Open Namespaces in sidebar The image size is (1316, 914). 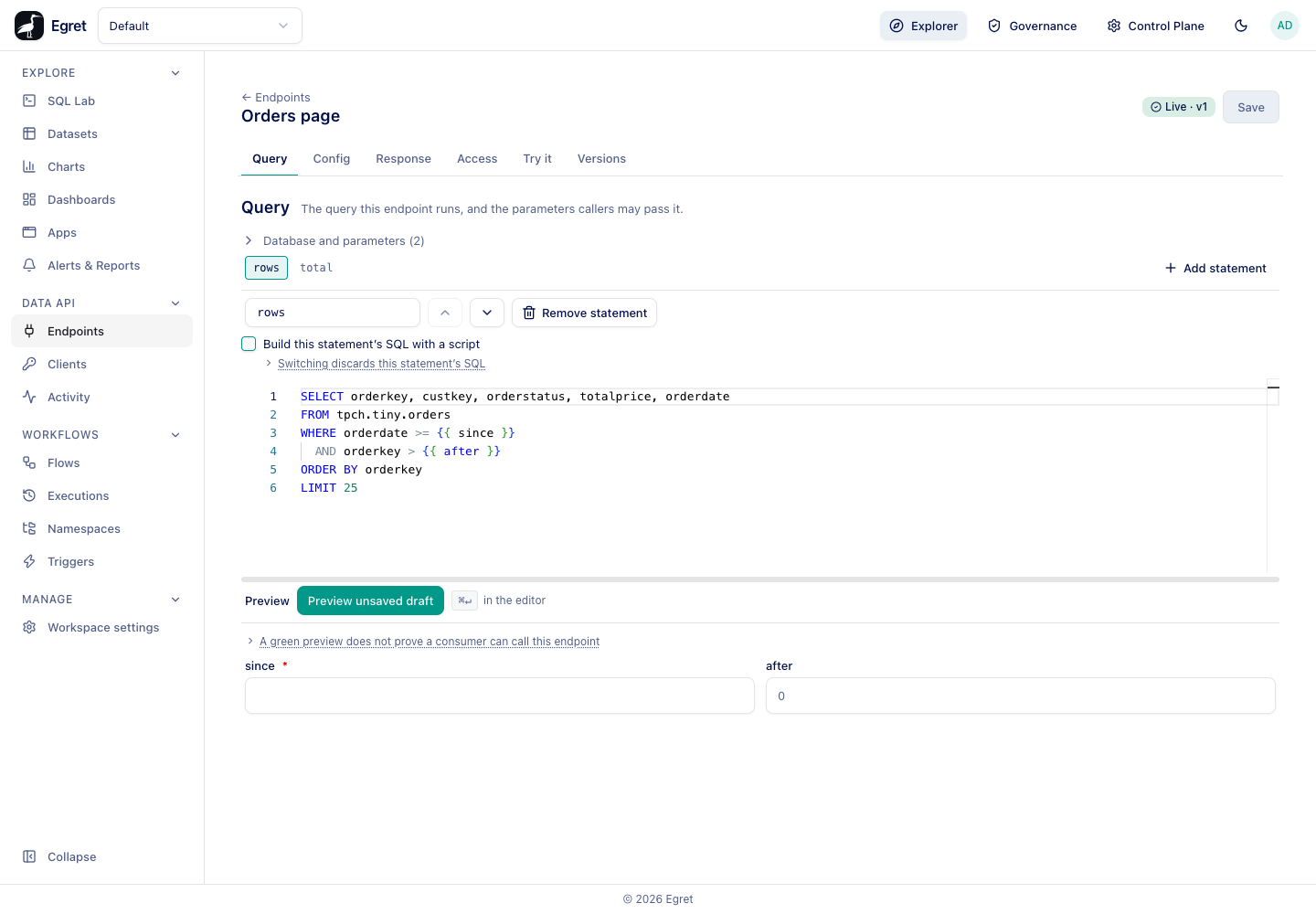(101, 528)
